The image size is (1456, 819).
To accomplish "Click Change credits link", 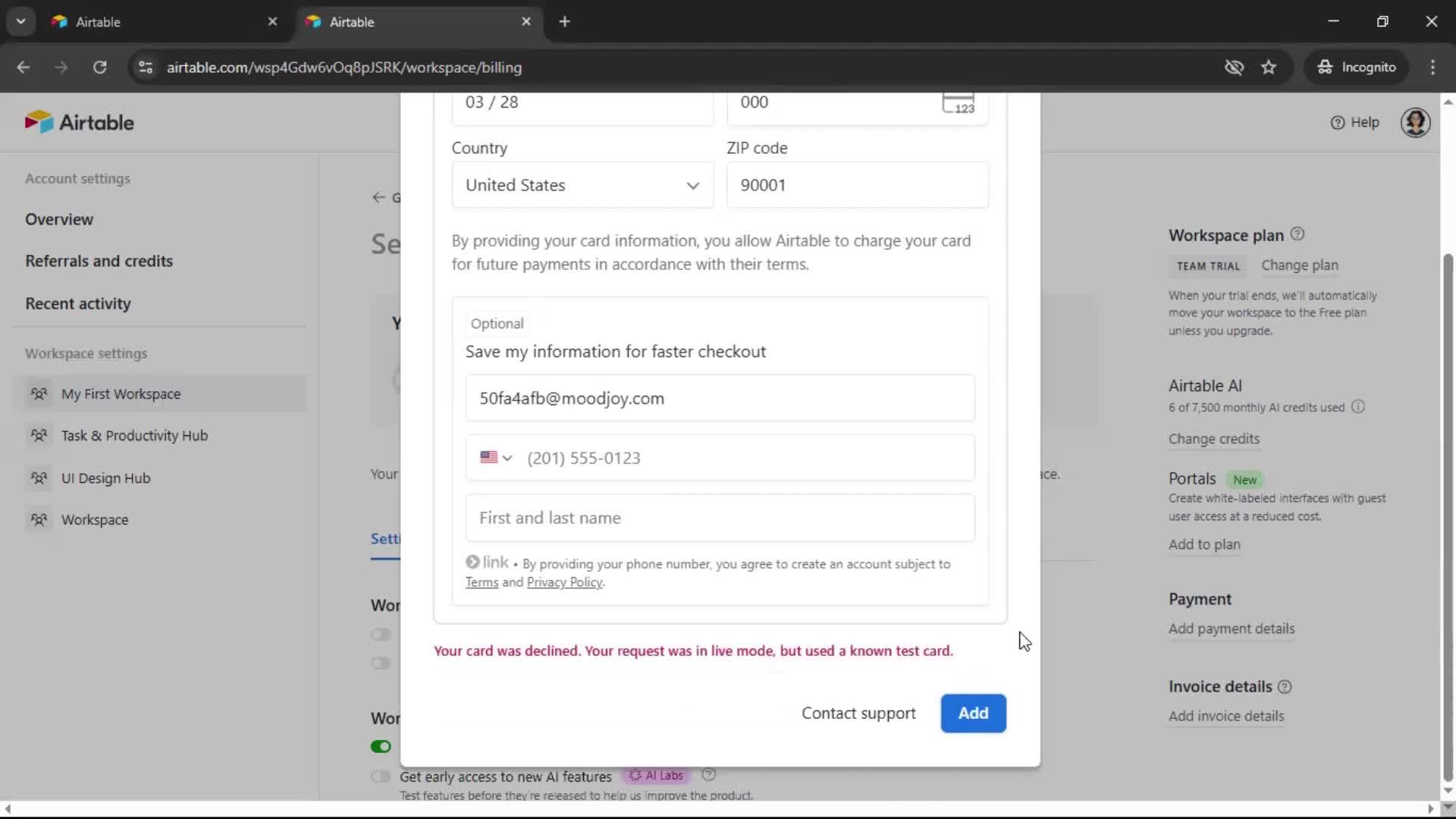I will click(x=1213, y=439).
